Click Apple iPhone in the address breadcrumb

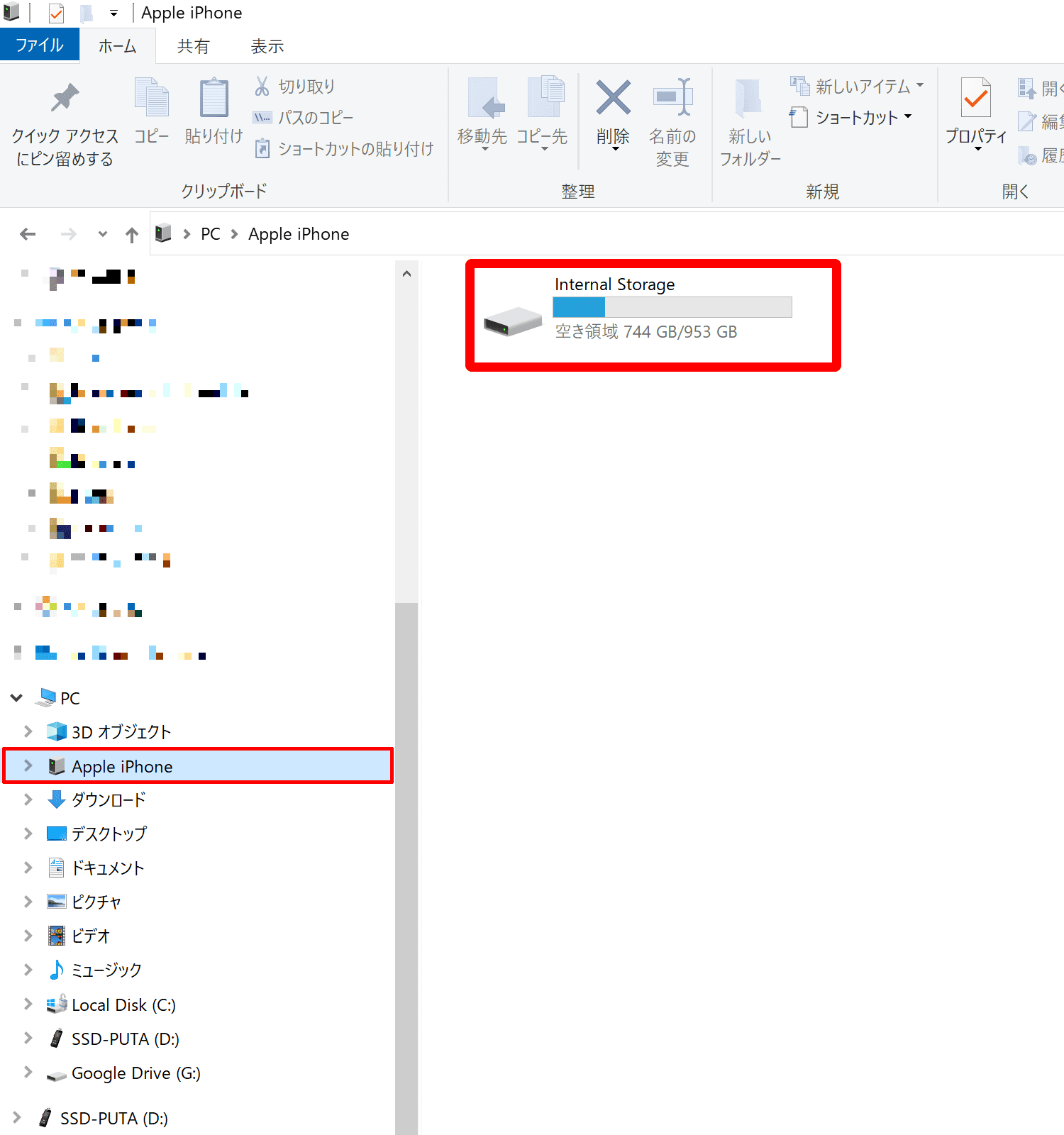(x=299, y=234)
